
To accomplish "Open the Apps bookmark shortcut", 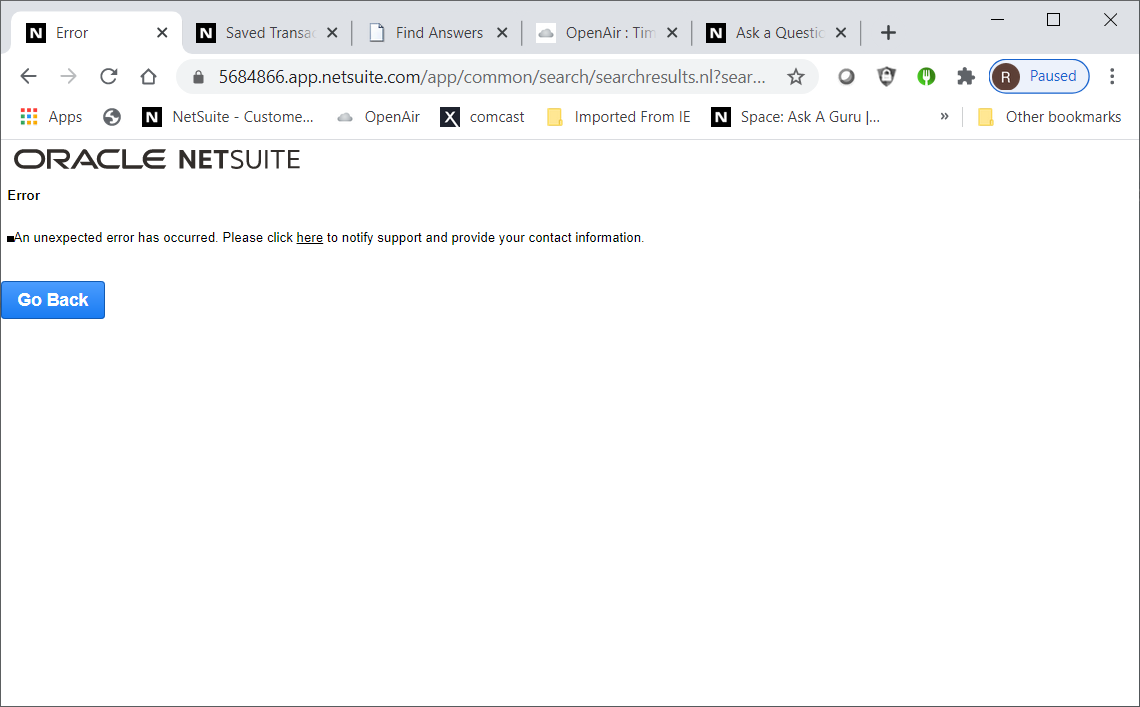I will pyautogui.click(x=51, y=117).
